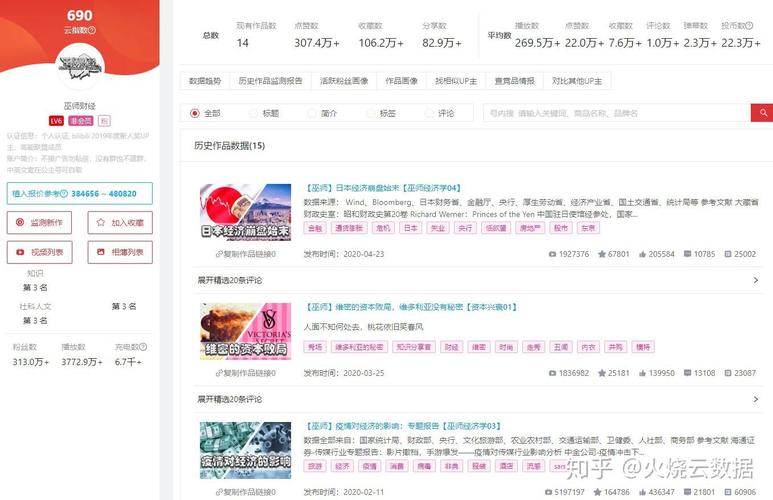Click the 313.0万+ follower count
The height and width of the screenshot is (500, 773).
(x=31, y=362)
